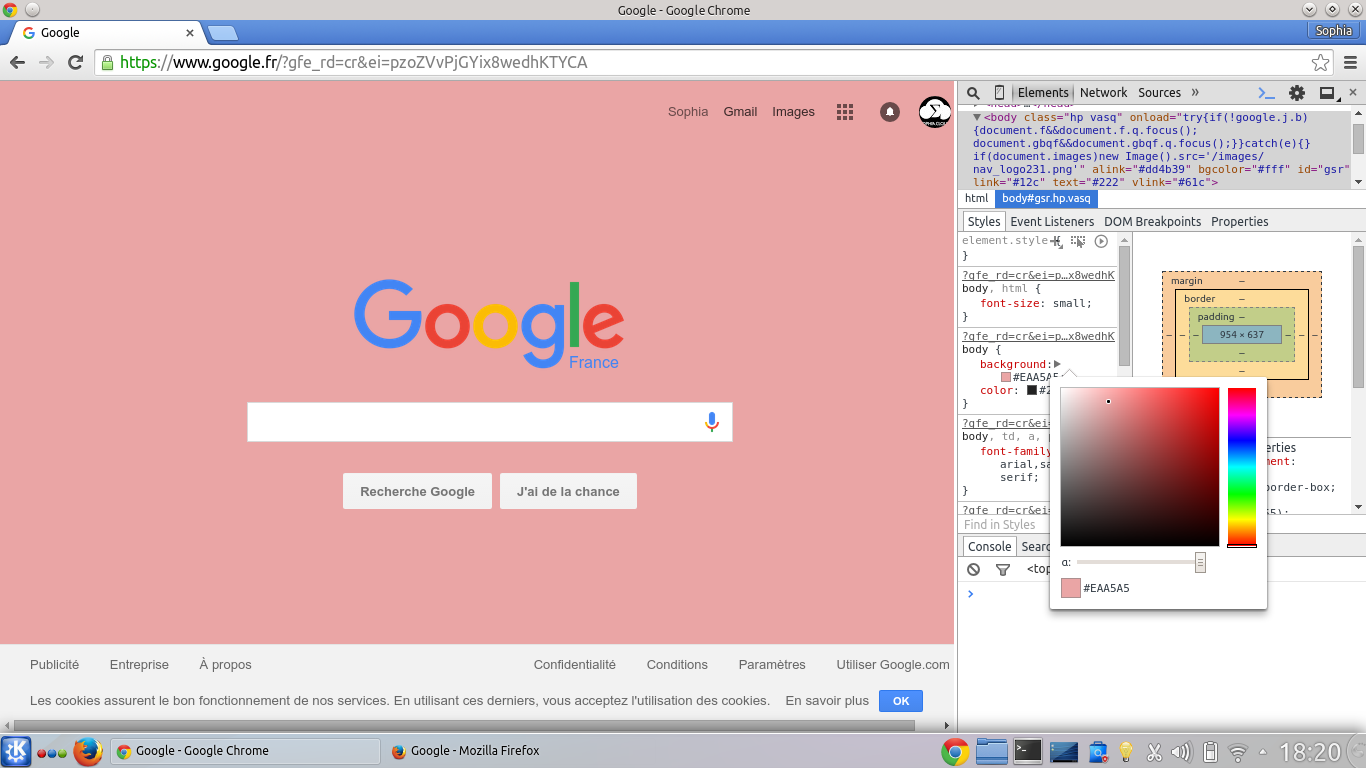Click the DevTools inspect element magnifier icon
The image size is (1366, 768).
click(973, 92)
